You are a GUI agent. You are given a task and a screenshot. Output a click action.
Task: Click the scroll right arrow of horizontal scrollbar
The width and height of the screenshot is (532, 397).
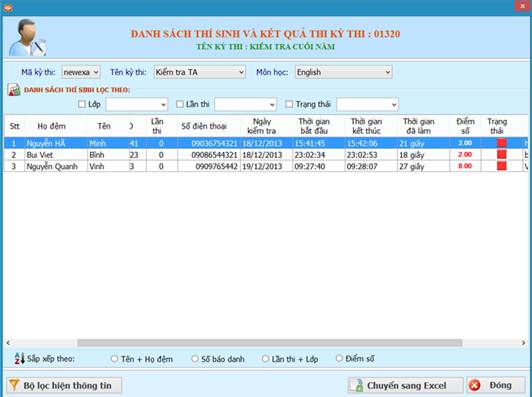524,343
